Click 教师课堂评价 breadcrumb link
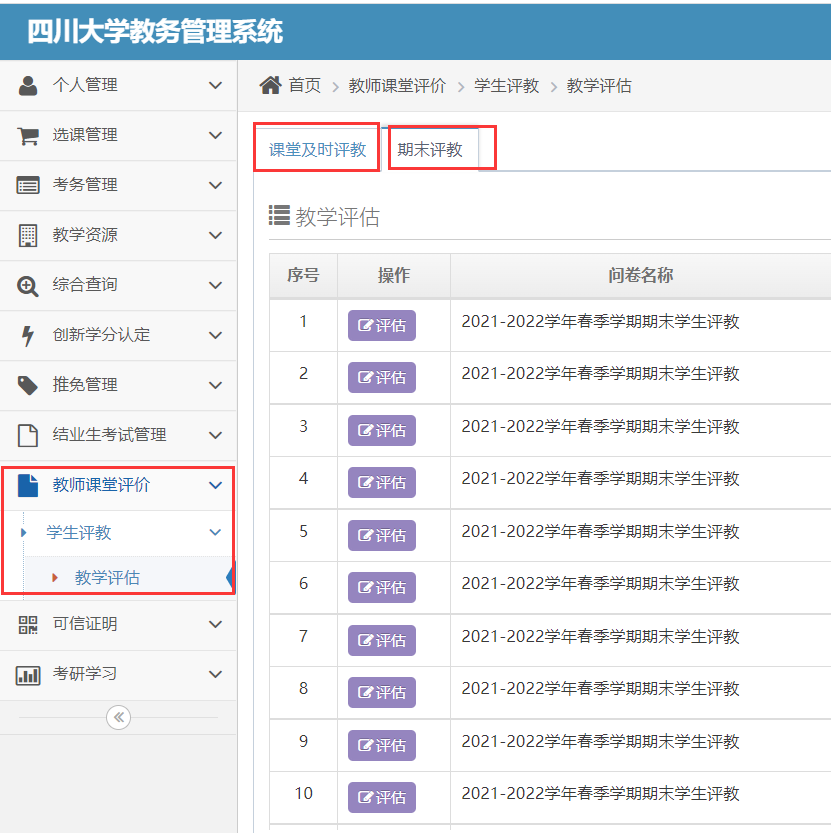Screen dimensions: 831x833 pos(397,86)
